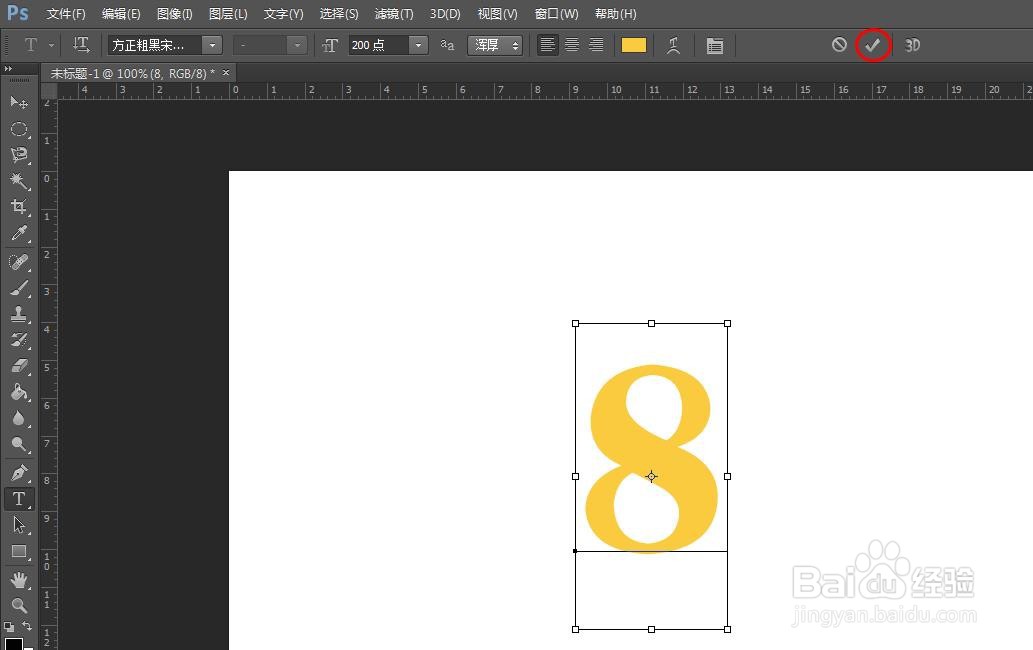Select the Rectangle shape tool
The width and height of the screenshot is (1033, 650).
pyautogui.click(x=18, y=551)
